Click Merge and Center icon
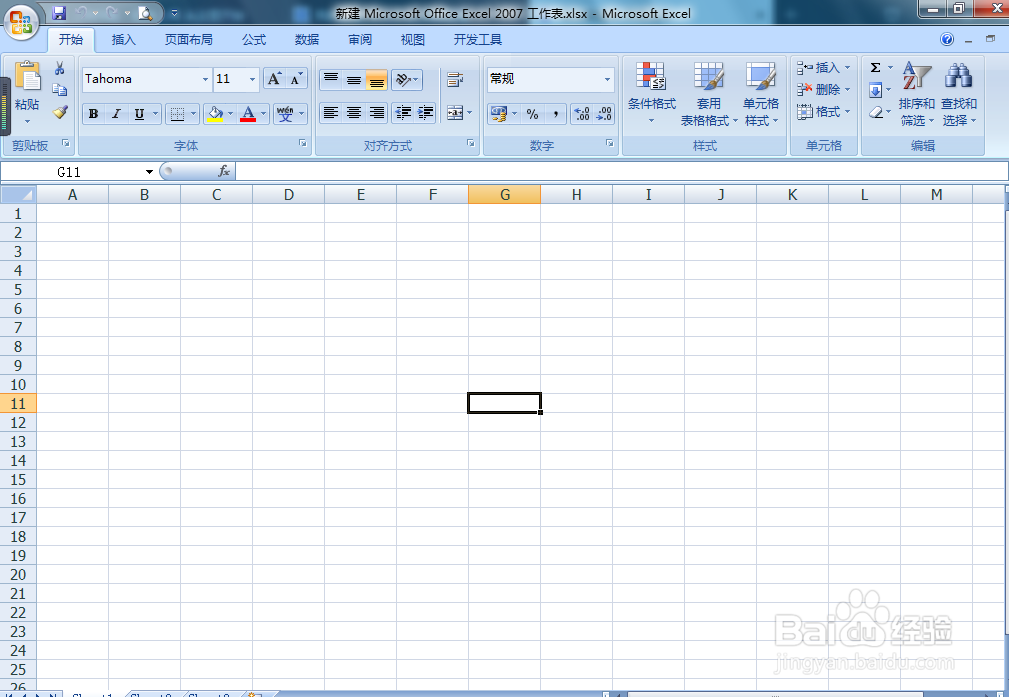This screenshot has height=697, width=1009. tap(455, 113)
